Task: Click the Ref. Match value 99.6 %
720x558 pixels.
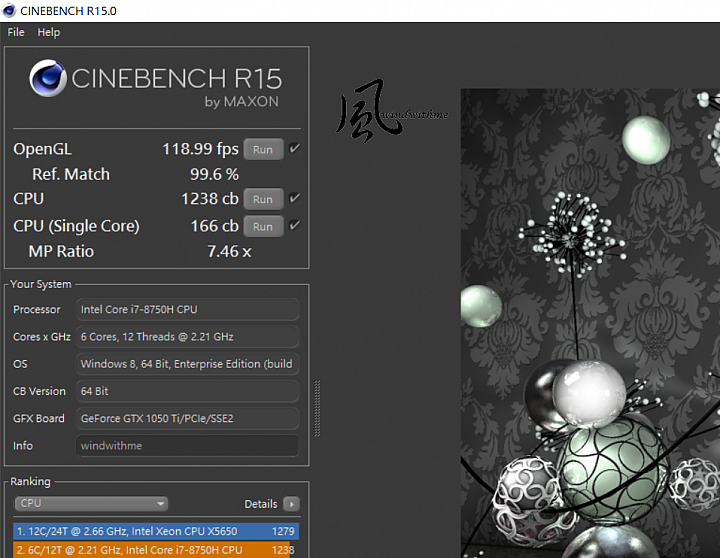Action: click(x=214, y=174)
